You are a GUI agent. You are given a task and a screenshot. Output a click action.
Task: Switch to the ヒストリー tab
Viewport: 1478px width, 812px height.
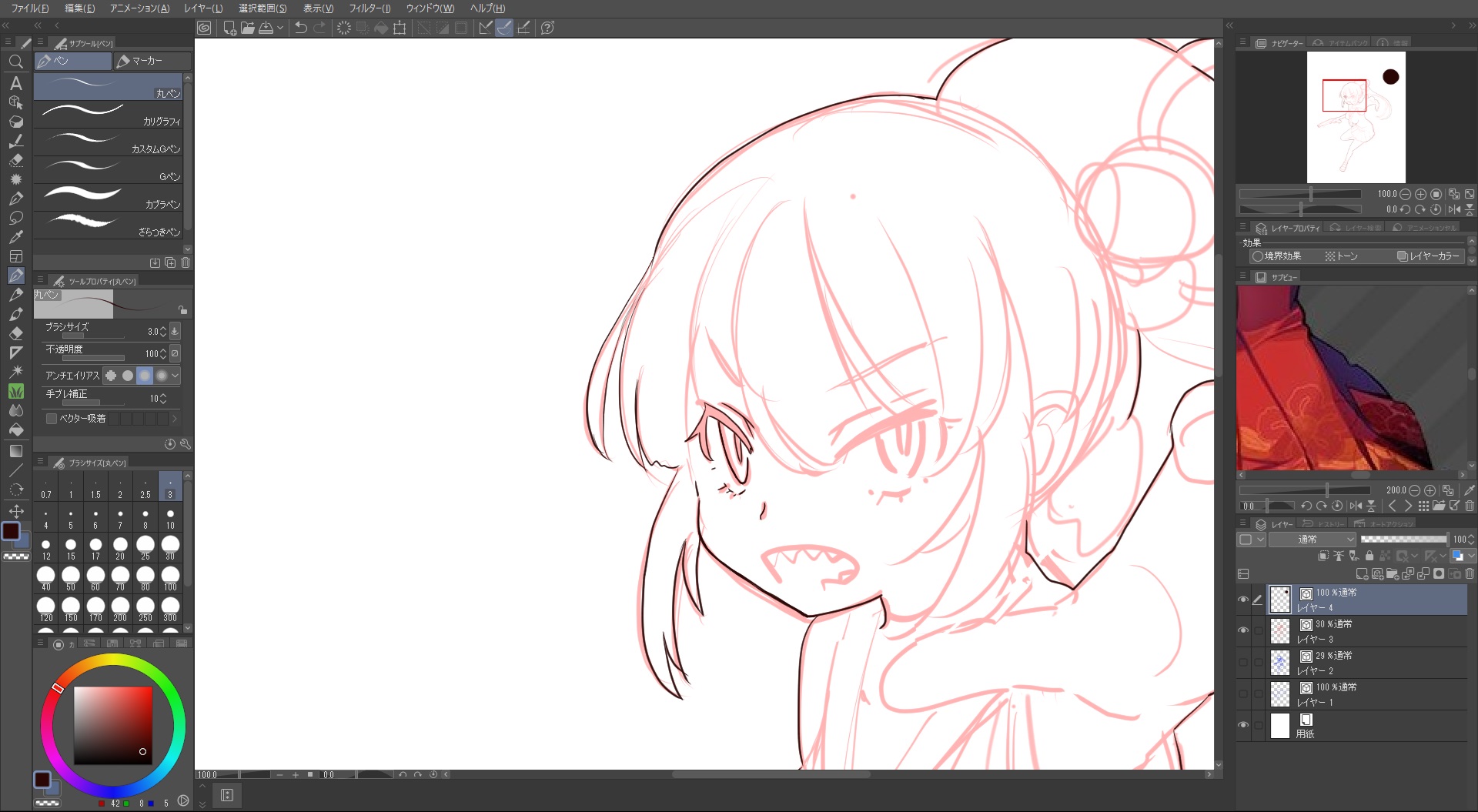click(x=1323, y=524)
